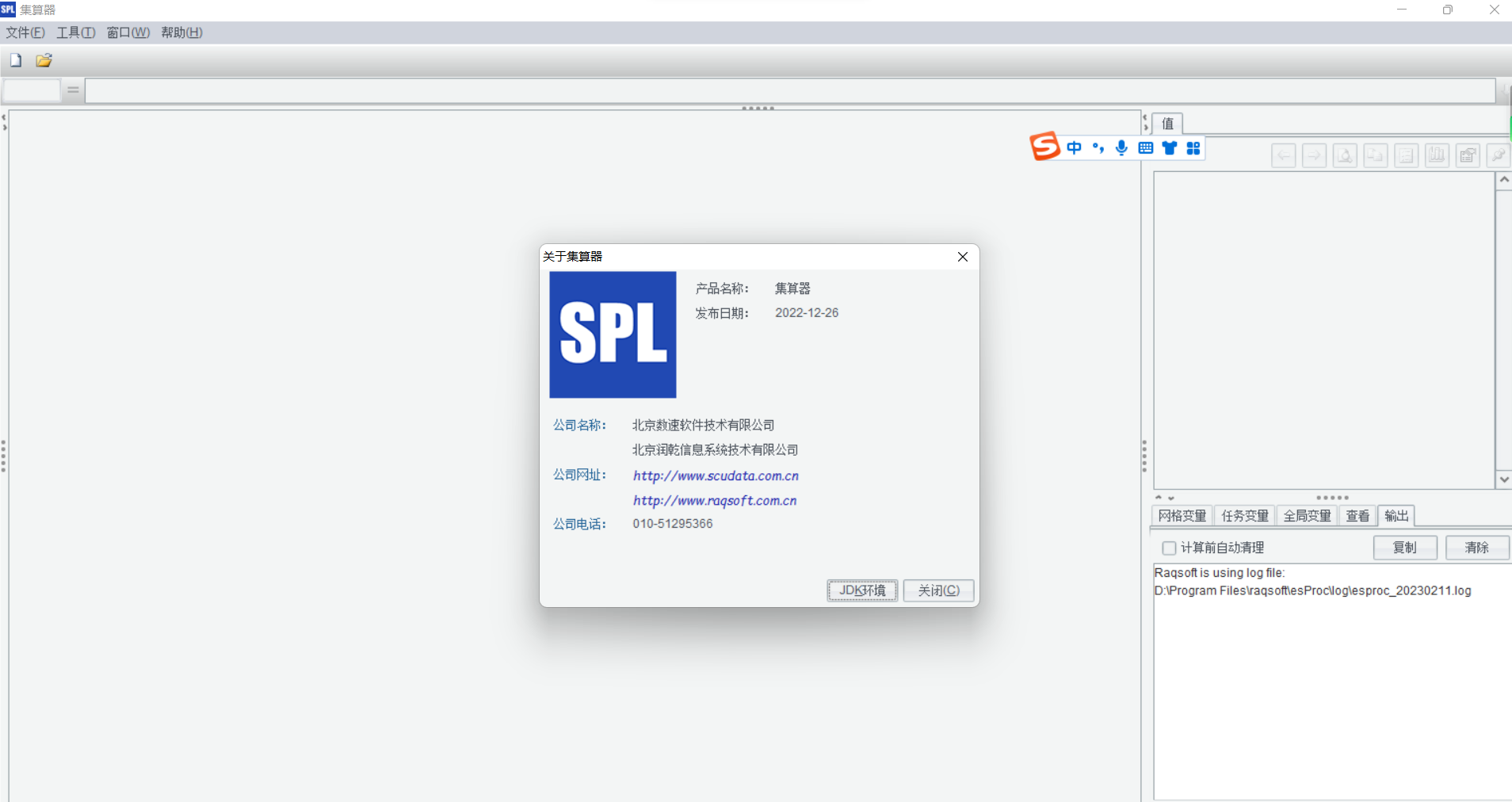Click the back arrow icon in value panel
Image resolution: width=1512 pixels, height=802 pixels.
pos(1284,155)
